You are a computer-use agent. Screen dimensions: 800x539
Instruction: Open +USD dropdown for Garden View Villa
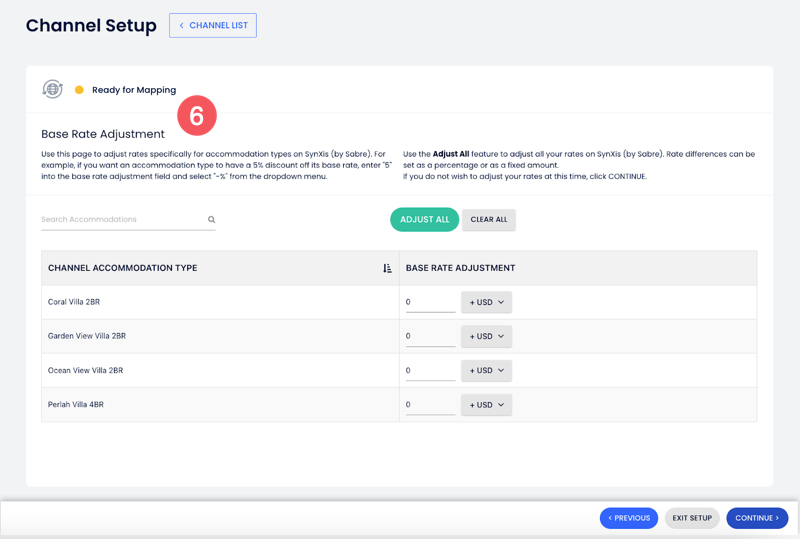486,336
